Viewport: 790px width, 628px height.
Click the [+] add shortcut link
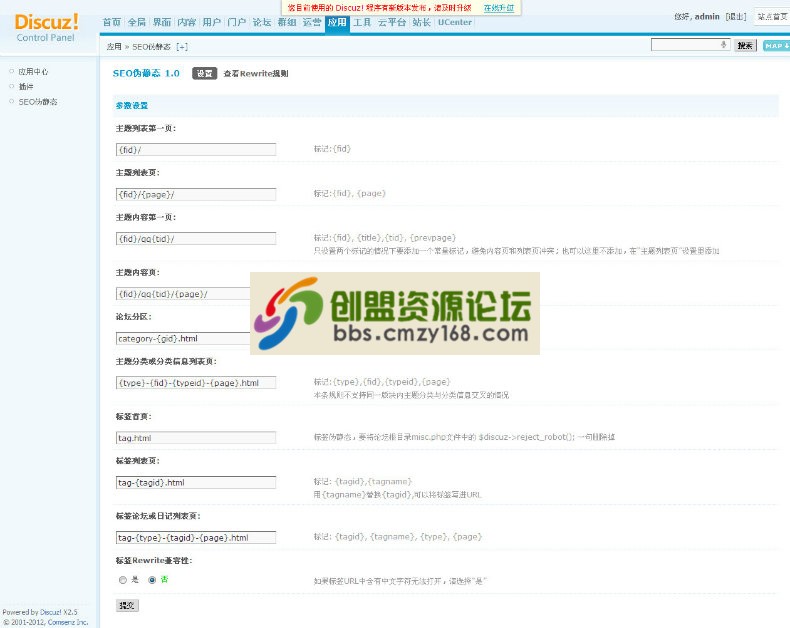click(x=182, y=47)
